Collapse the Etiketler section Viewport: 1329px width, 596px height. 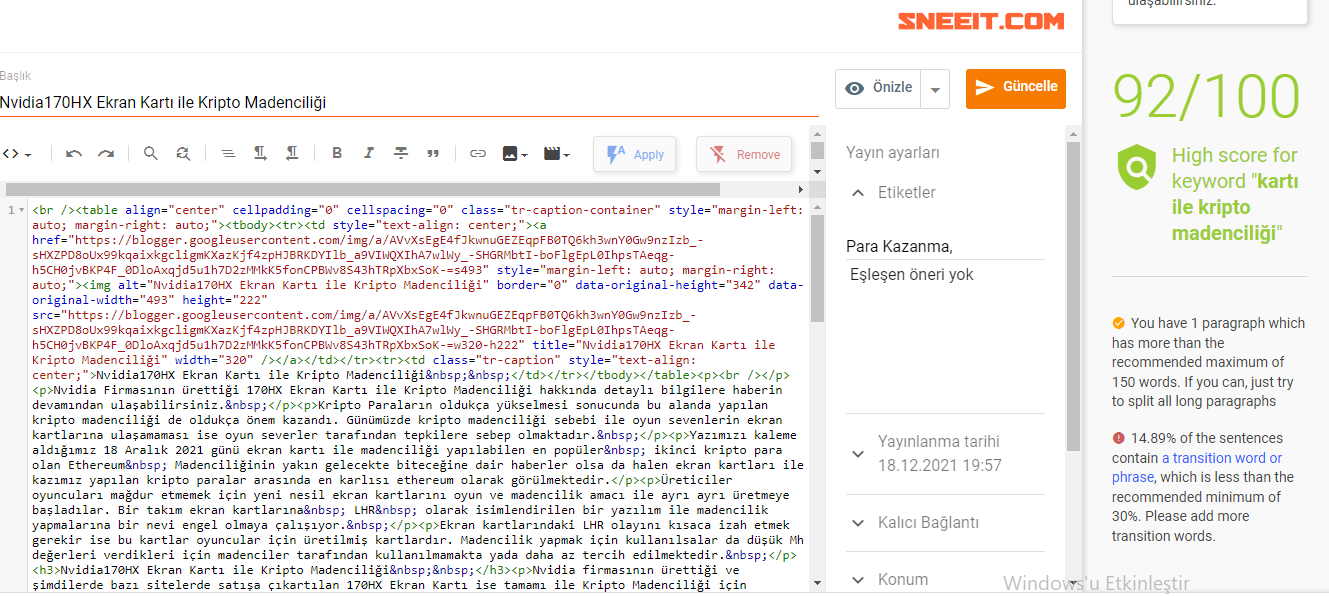coord(857,193)
